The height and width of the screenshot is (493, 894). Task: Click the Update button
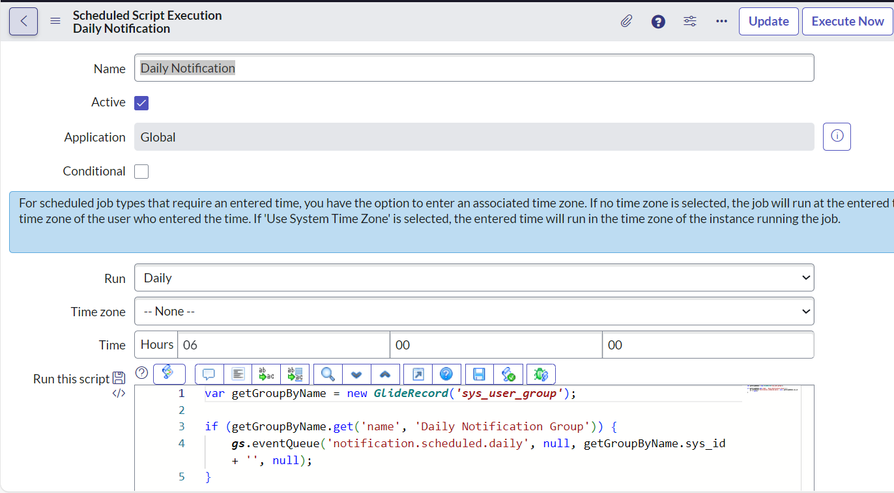tap(769, 22)
